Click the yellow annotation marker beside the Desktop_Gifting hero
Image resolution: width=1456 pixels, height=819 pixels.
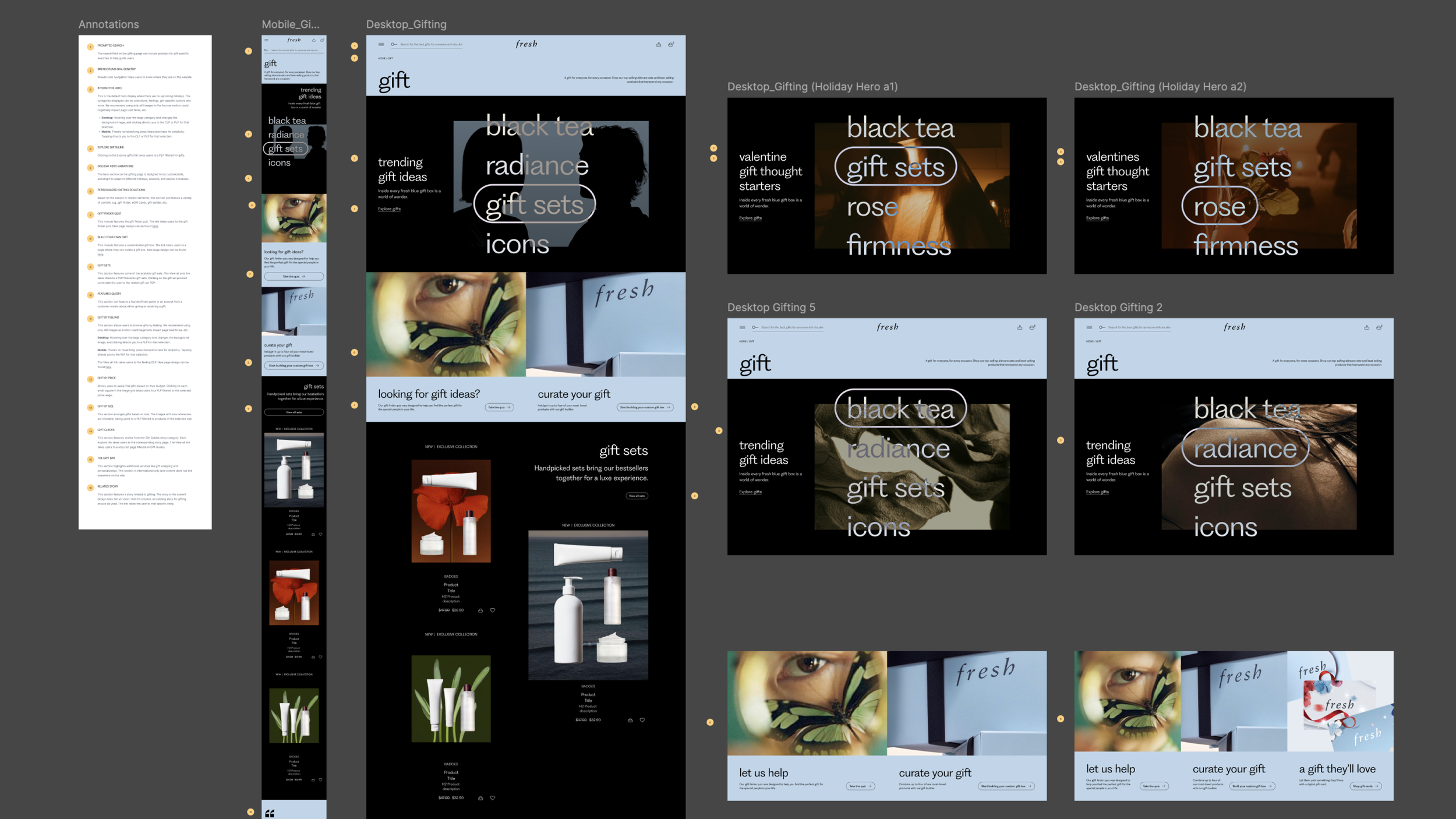tap(355, 157)
